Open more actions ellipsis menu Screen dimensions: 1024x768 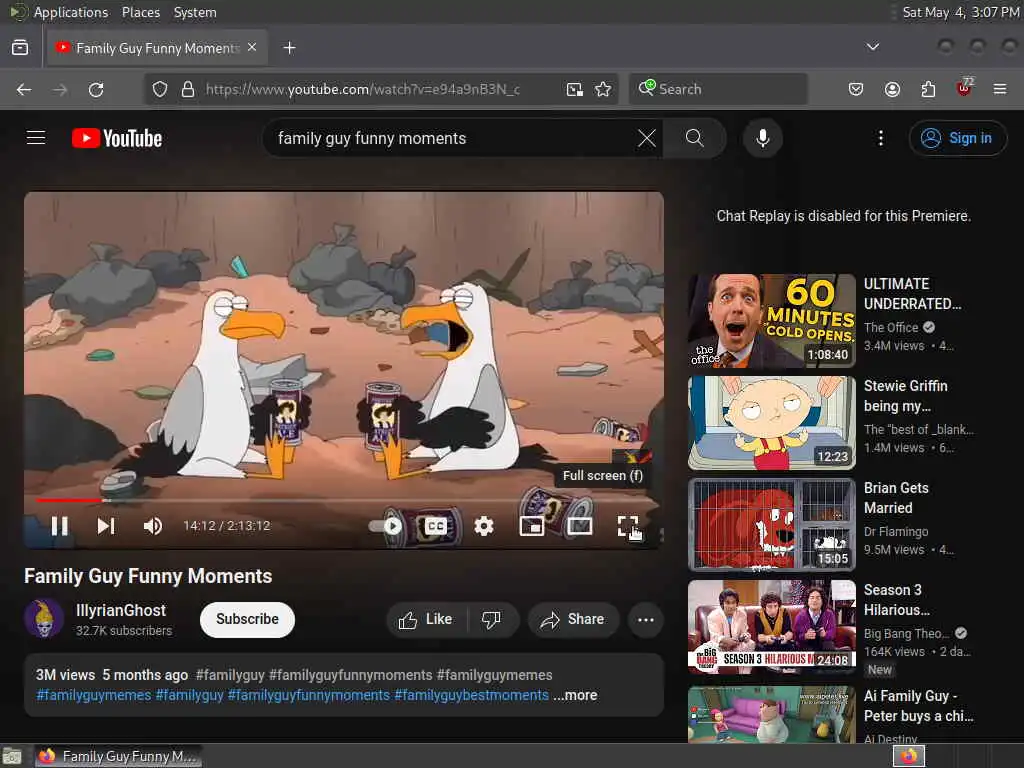(x=645, y=619)
